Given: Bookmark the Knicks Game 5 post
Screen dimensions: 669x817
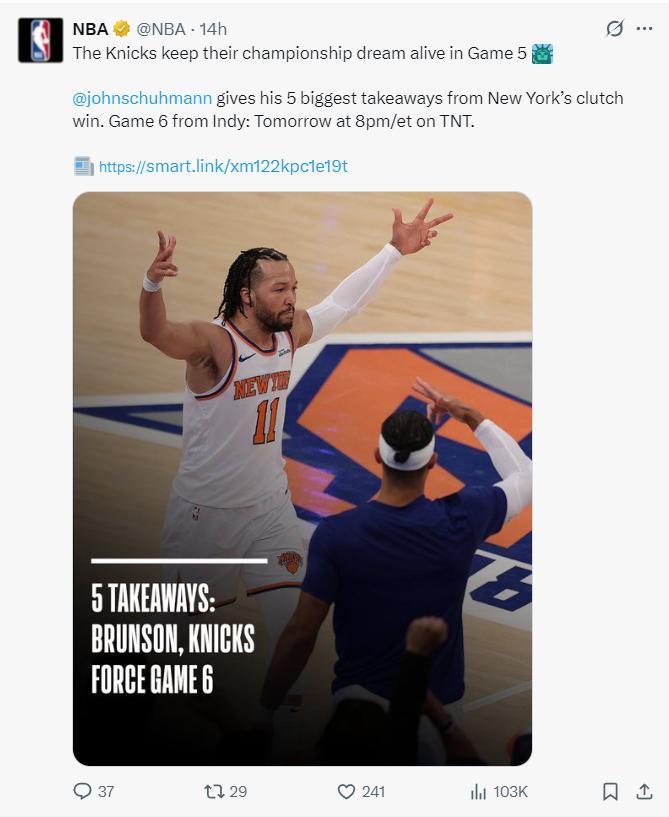Looking at the screenshot, I should coord(610,791).
